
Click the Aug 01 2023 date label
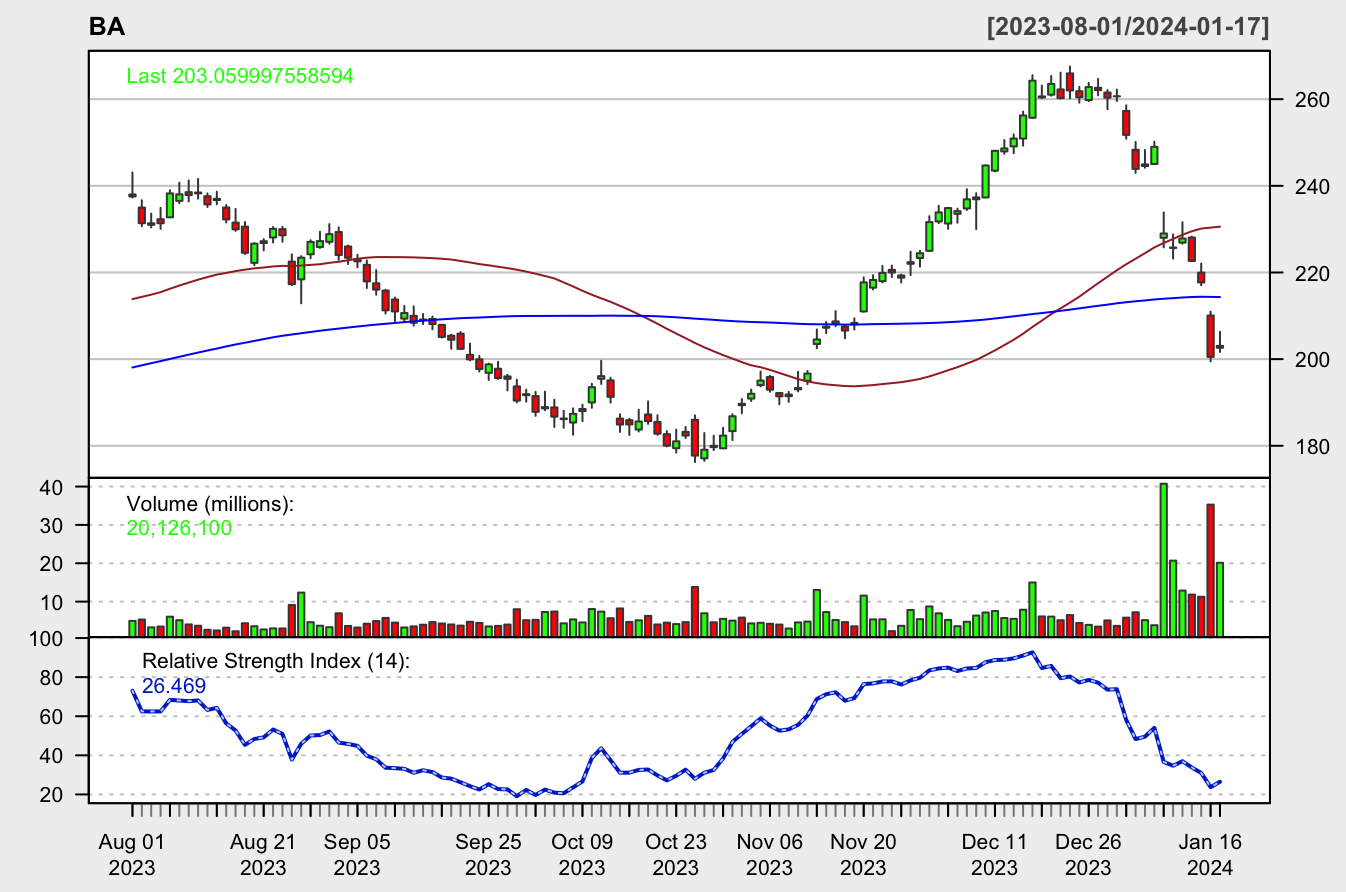coord(132,853)
